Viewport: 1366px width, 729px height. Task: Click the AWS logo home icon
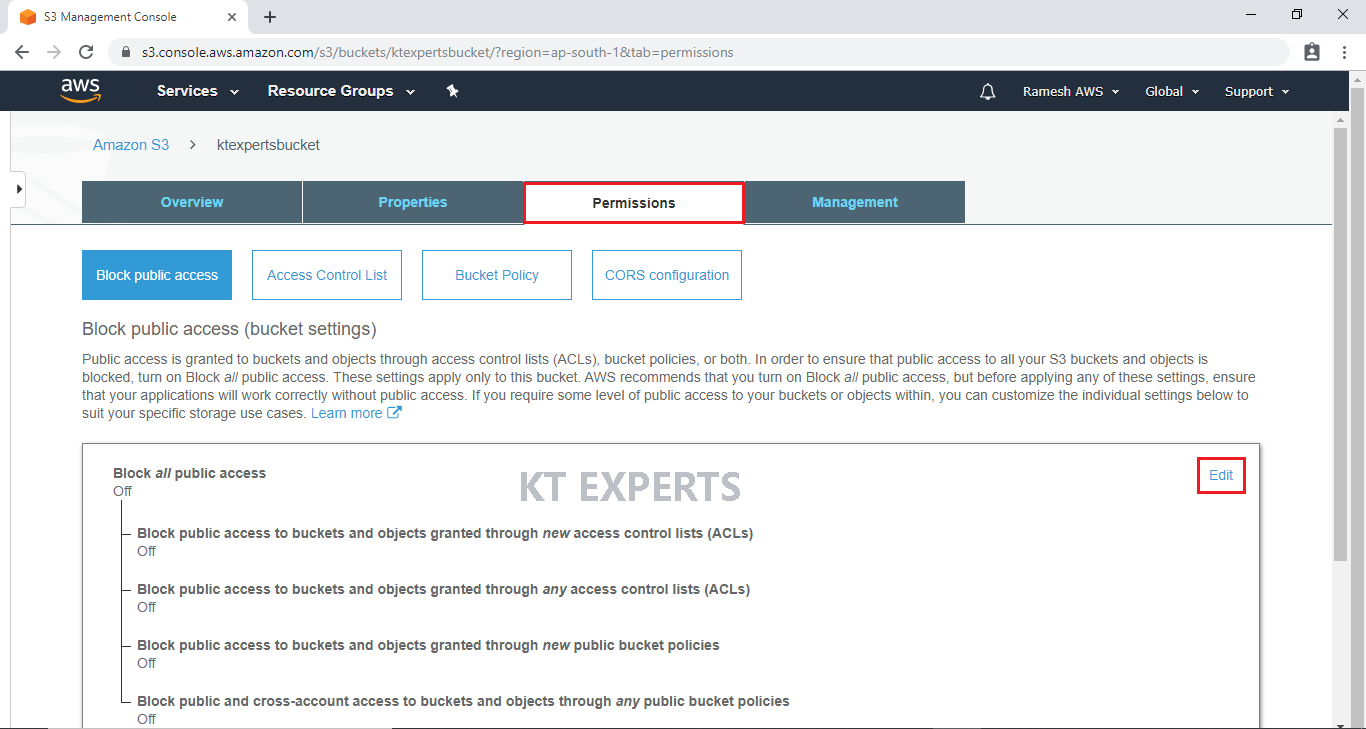(x=81, y=91)
